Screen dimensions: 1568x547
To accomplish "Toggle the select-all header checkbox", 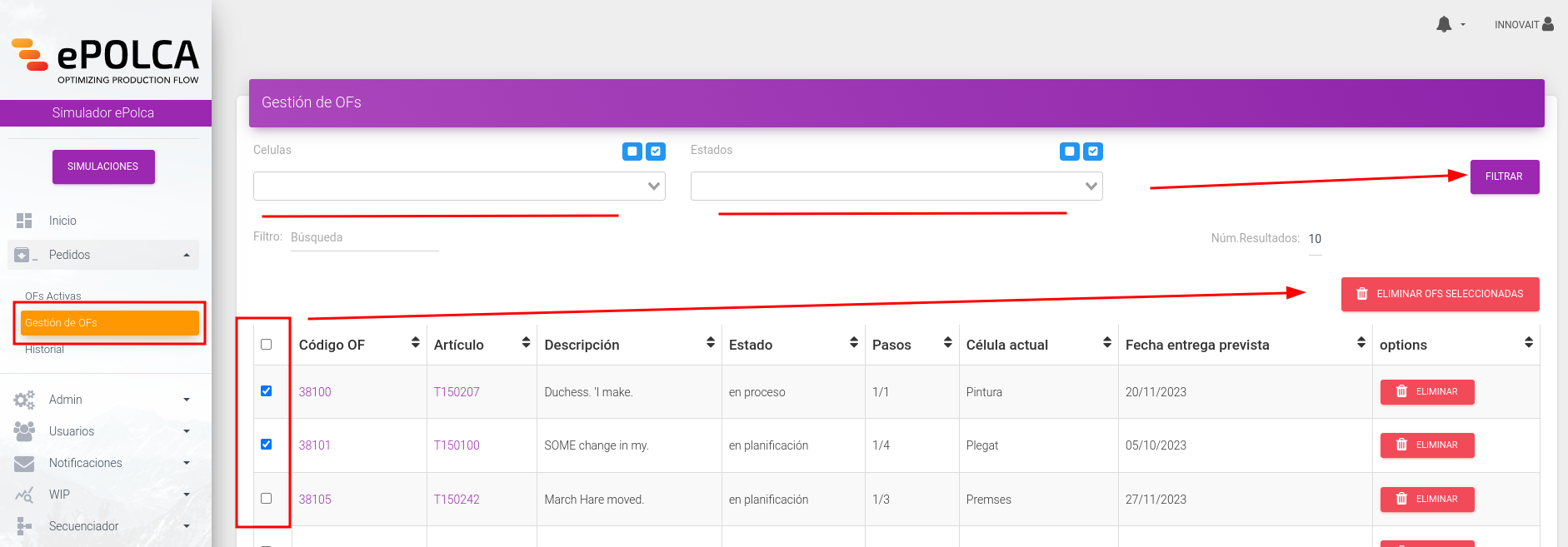I will coord(267,344).
